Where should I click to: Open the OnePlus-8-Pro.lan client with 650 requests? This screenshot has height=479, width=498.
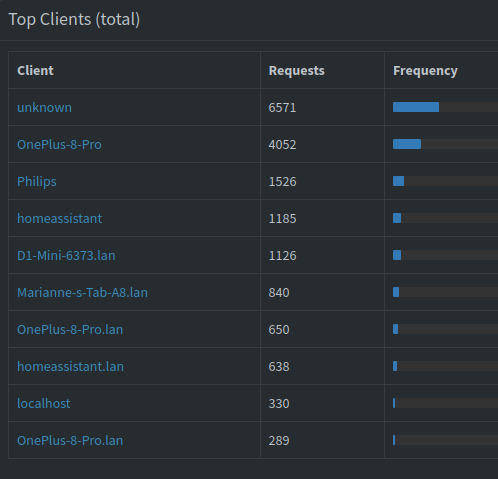click(70, 329)
